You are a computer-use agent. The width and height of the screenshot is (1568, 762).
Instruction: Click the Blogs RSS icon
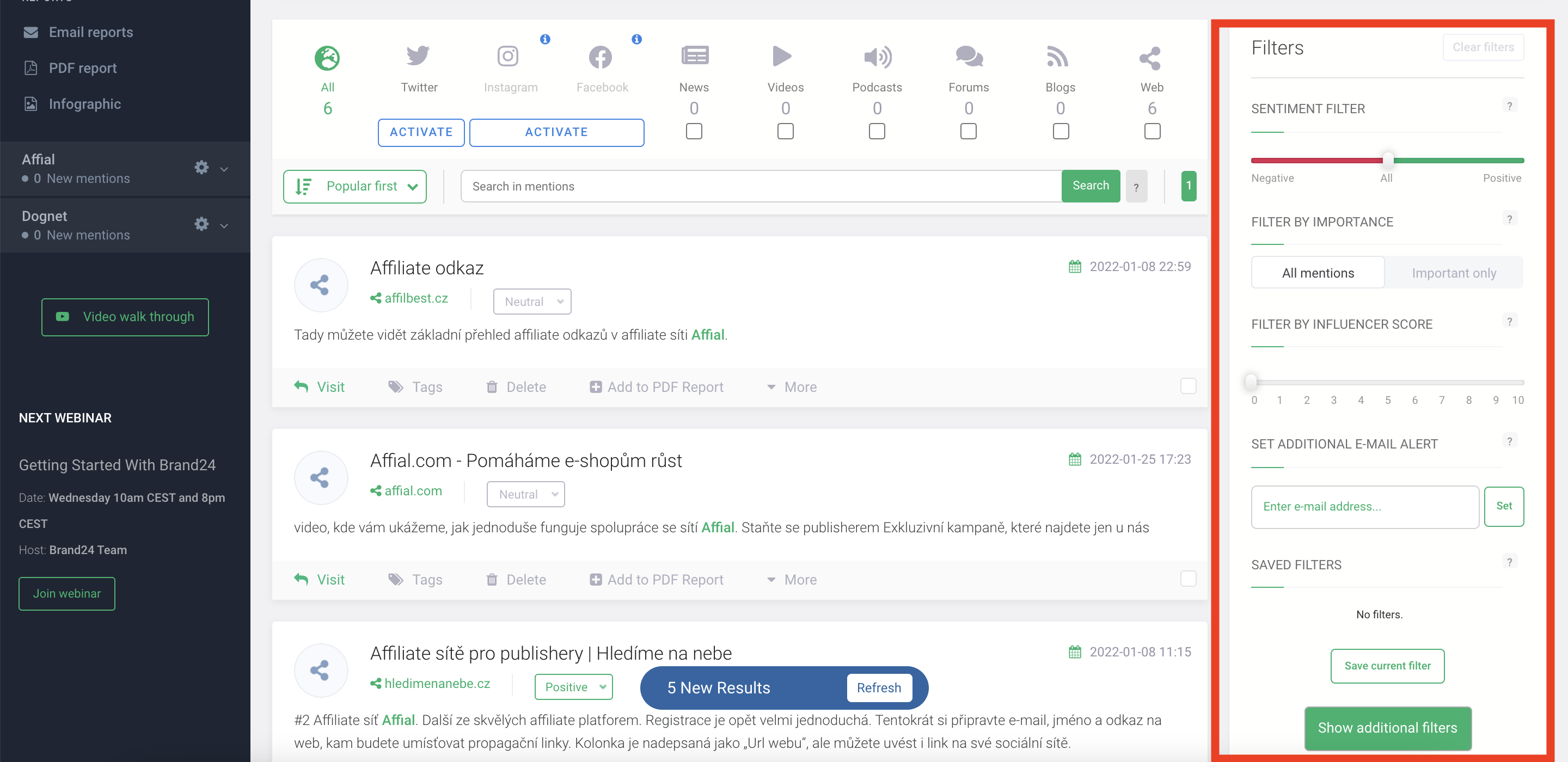pos(1058,56)
